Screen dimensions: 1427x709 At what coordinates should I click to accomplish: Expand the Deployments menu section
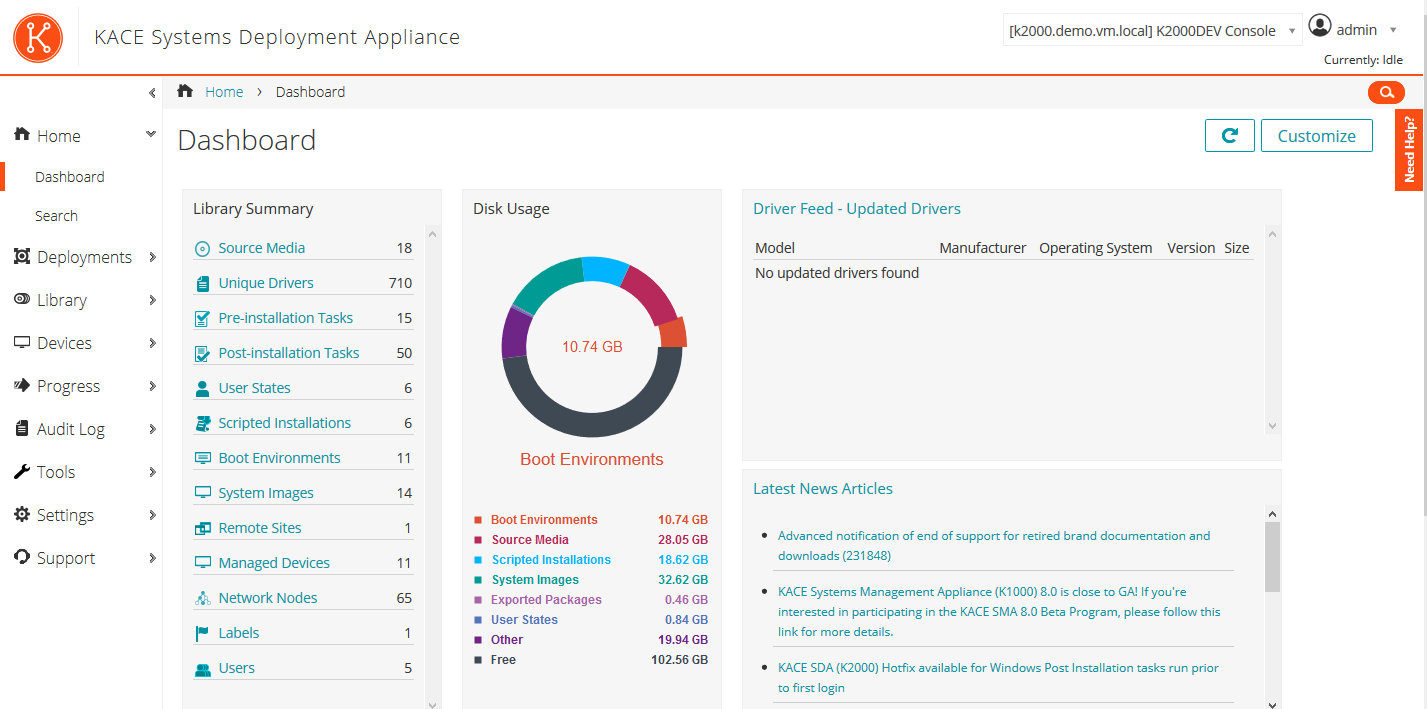(x=84, y=257)
